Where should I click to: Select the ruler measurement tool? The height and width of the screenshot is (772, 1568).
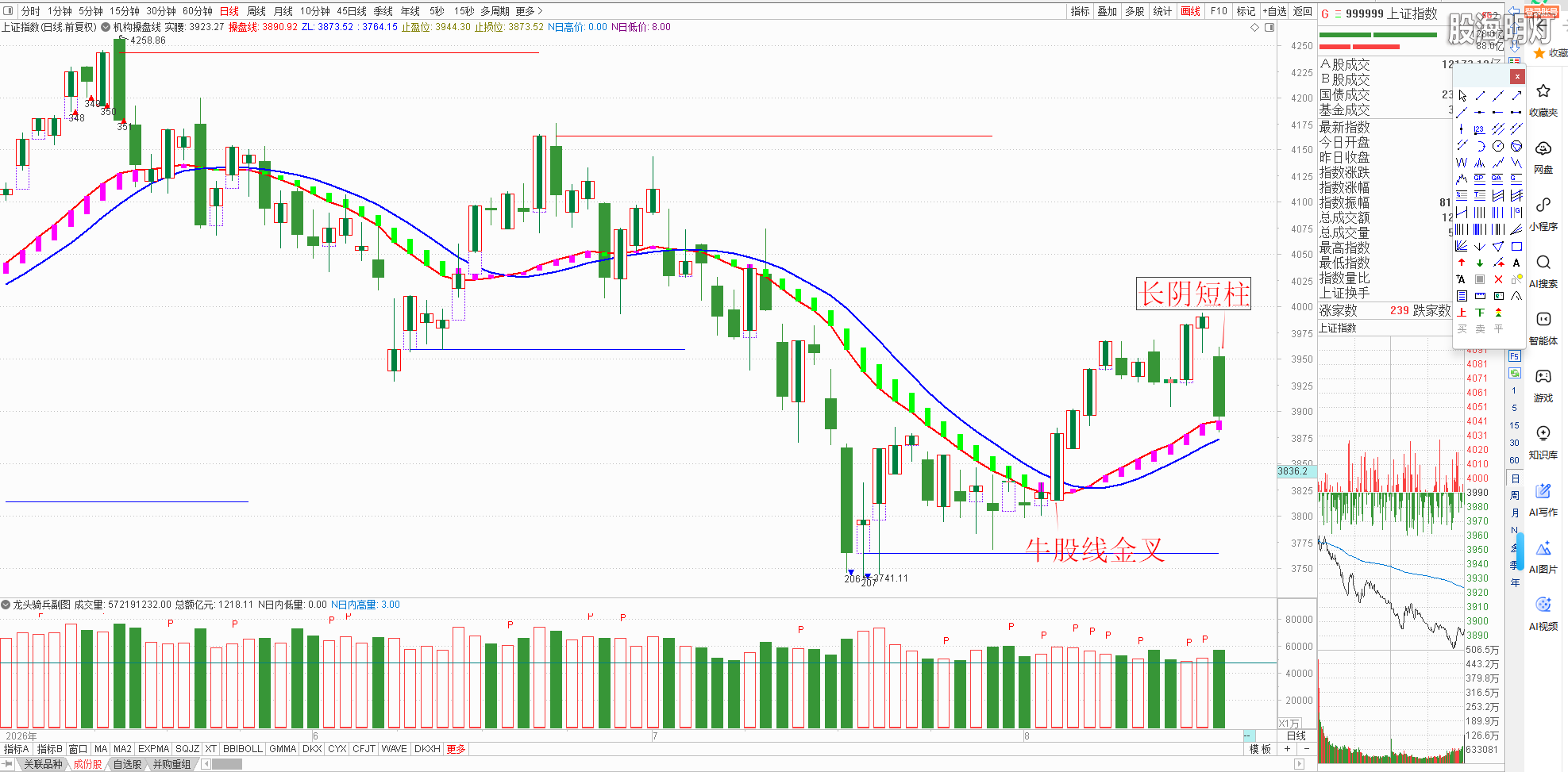(1480, 296)
